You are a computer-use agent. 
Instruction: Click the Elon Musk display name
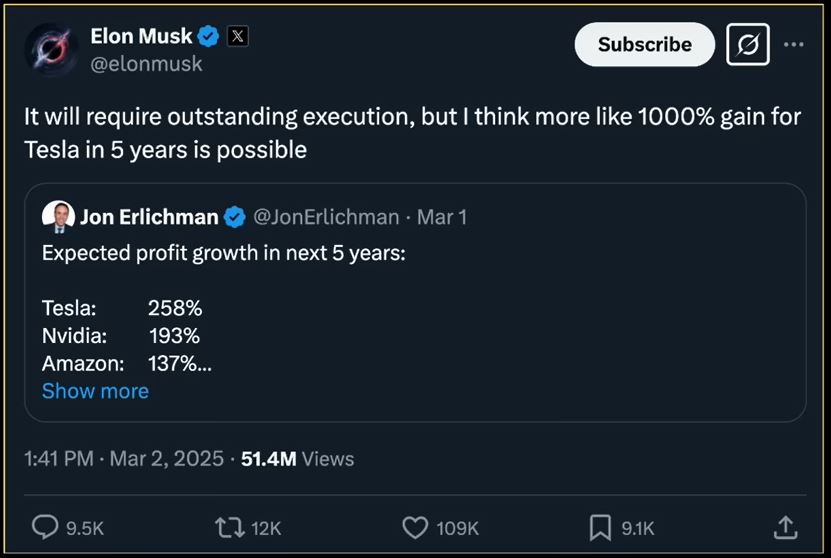point(142,37)
